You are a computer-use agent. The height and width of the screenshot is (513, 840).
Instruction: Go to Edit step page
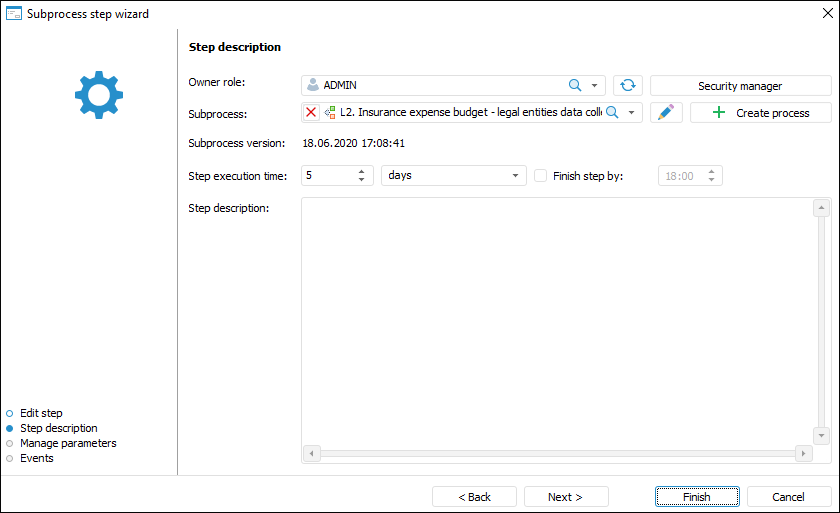click(41, 413)
